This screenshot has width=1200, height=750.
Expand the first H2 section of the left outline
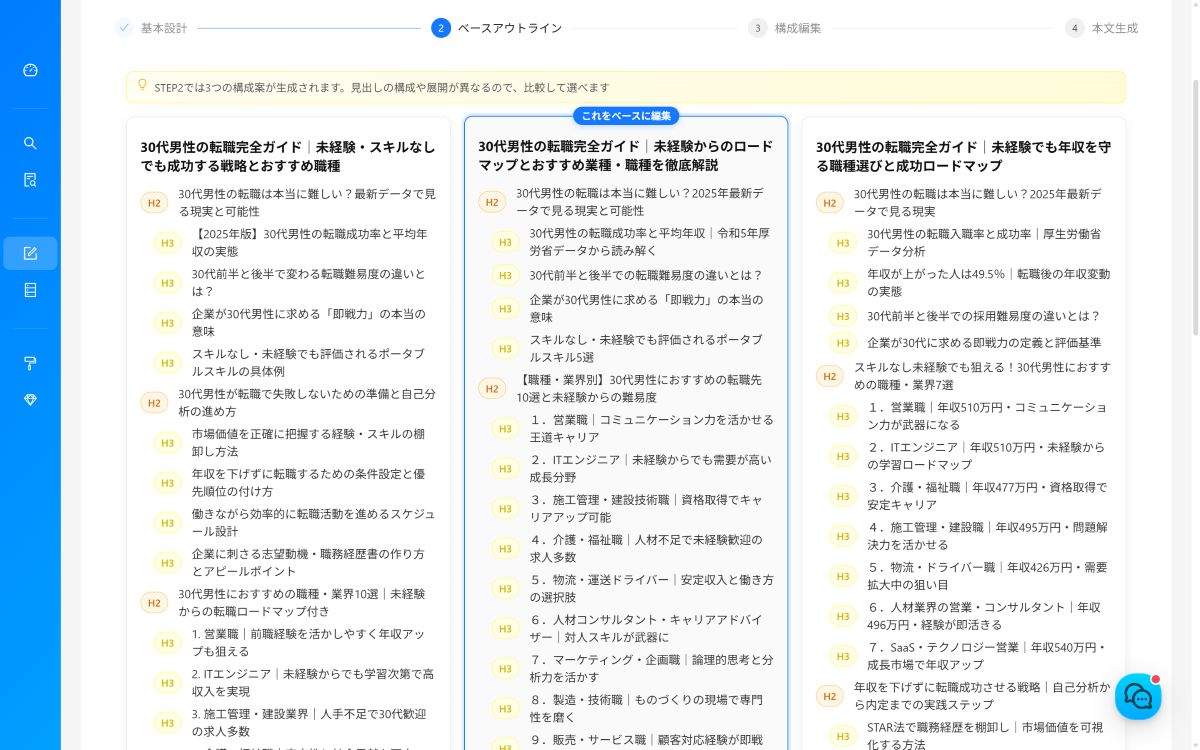pos(154,202)
